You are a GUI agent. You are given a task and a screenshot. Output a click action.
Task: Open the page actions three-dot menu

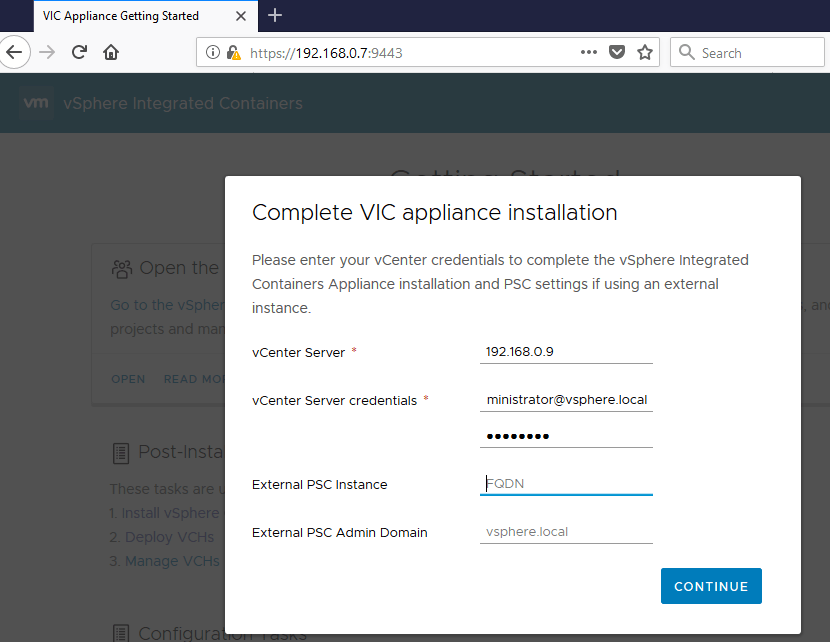[589, 52]
